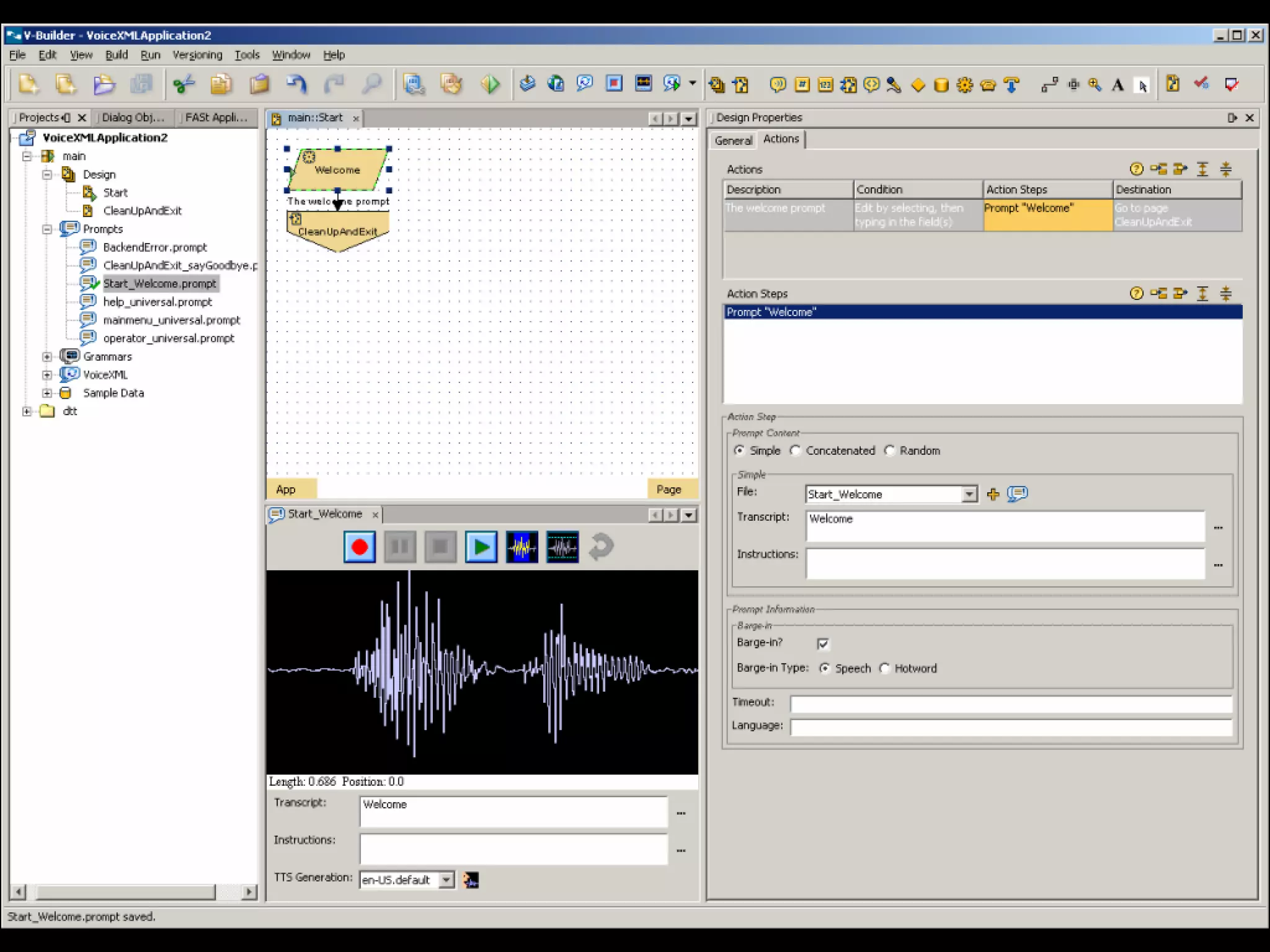
Task: Click the red Record button
Action: (360, 547)
